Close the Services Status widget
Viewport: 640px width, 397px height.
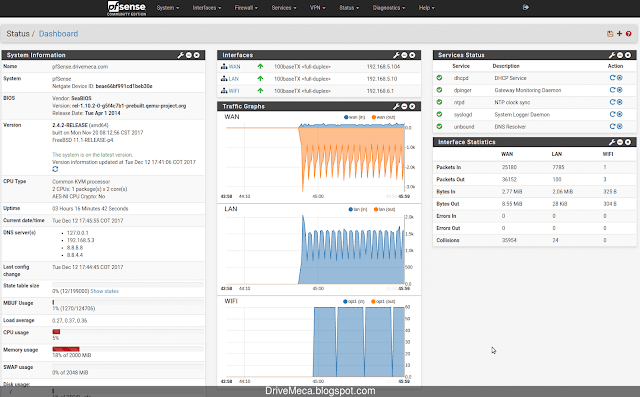[x=628, y=55]
